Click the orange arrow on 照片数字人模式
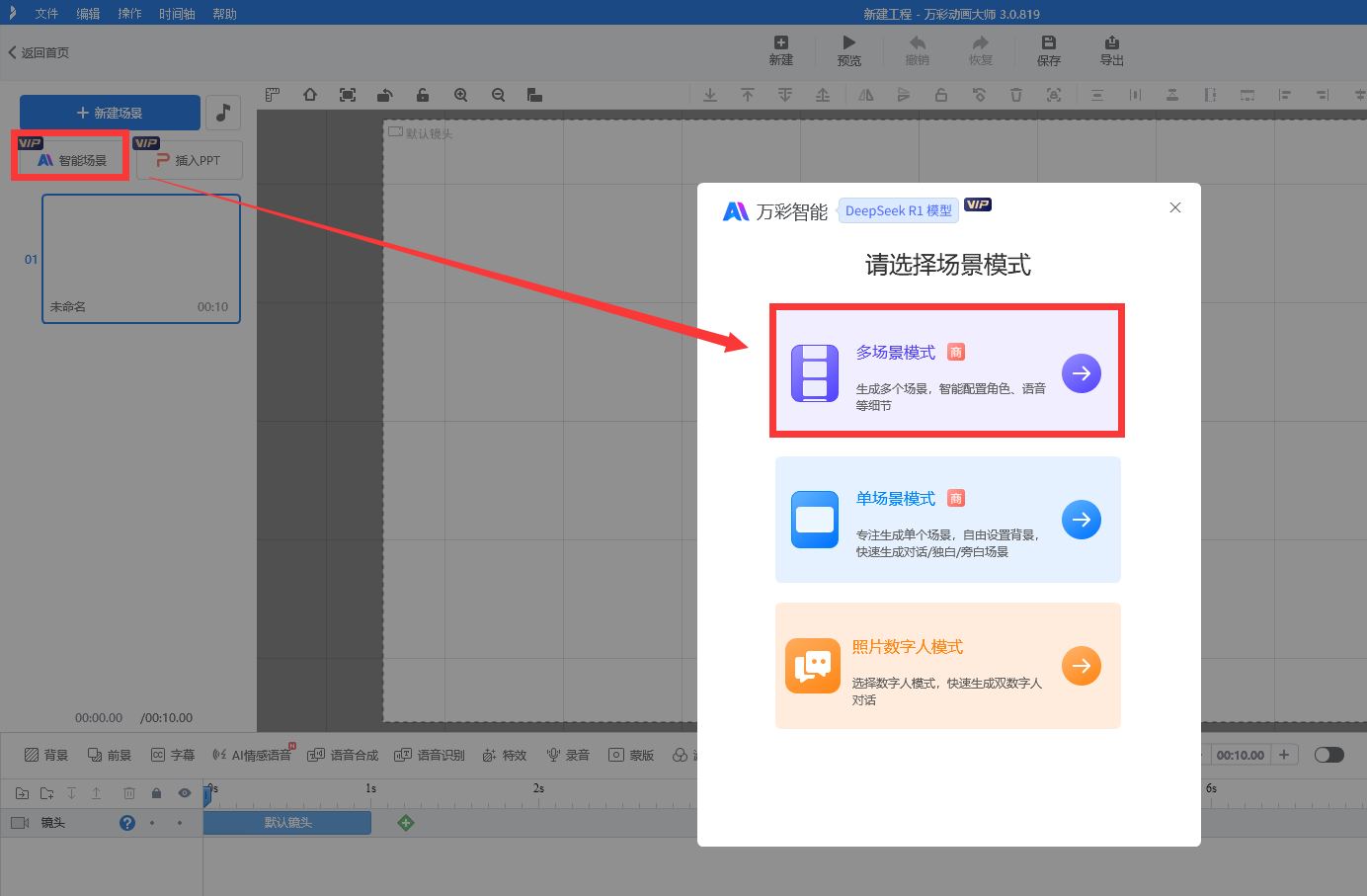Viewport: 1367px width, 896px height. 1082,666
